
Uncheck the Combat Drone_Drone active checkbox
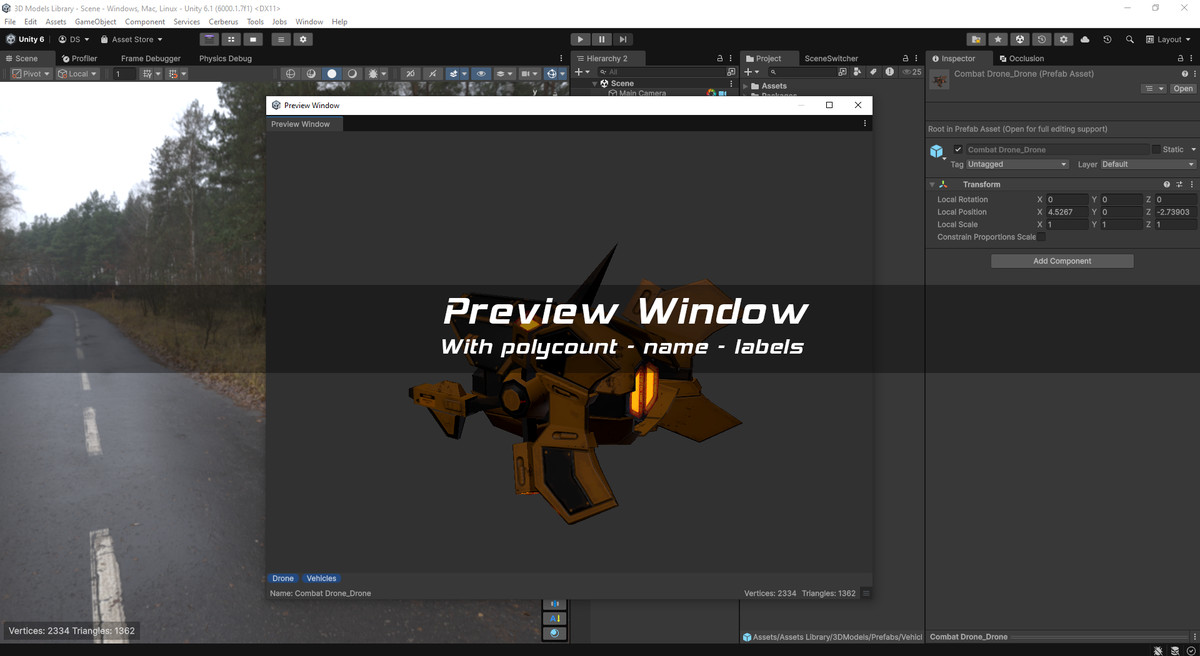pos(958,150)
